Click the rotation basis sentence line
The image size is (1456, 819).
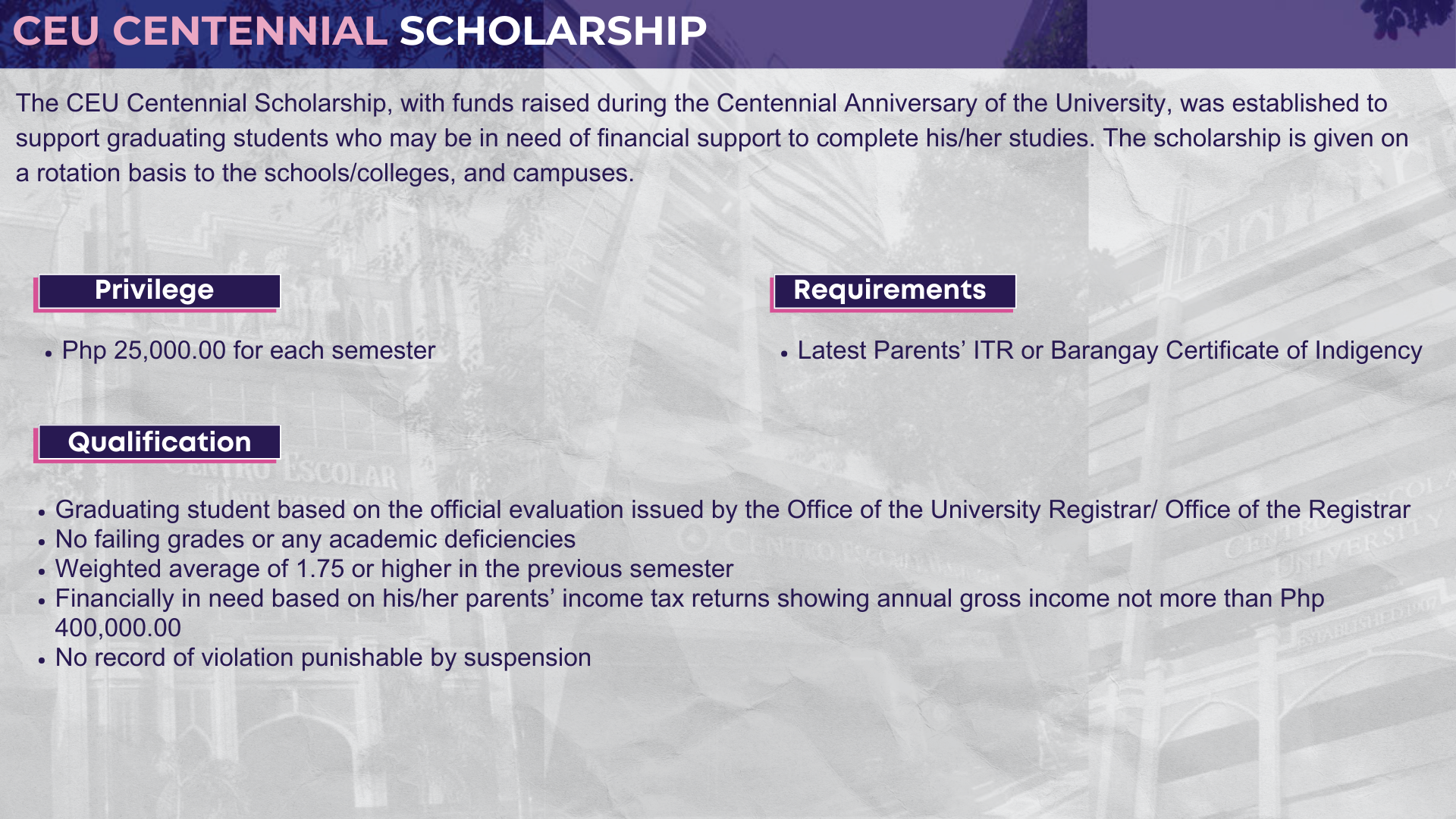tap(325, 173)
